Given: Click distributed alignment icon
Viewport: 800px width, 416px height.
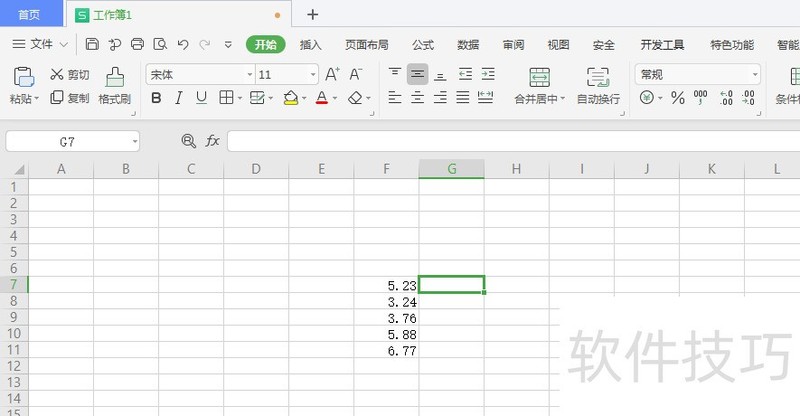Looking at the screenshot, I should [486, 97].
